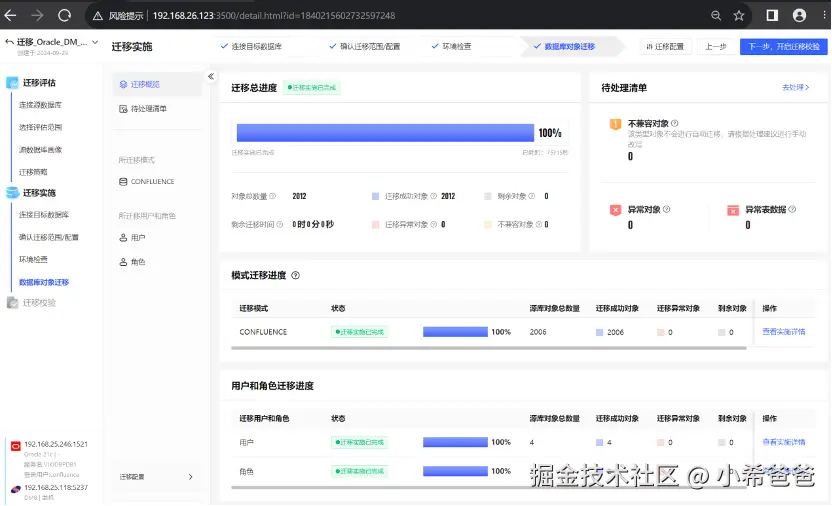Viewport: 832px width, 506px height.
Task: Click 用户 row 100% progress bar
Action: pos(455,442)
